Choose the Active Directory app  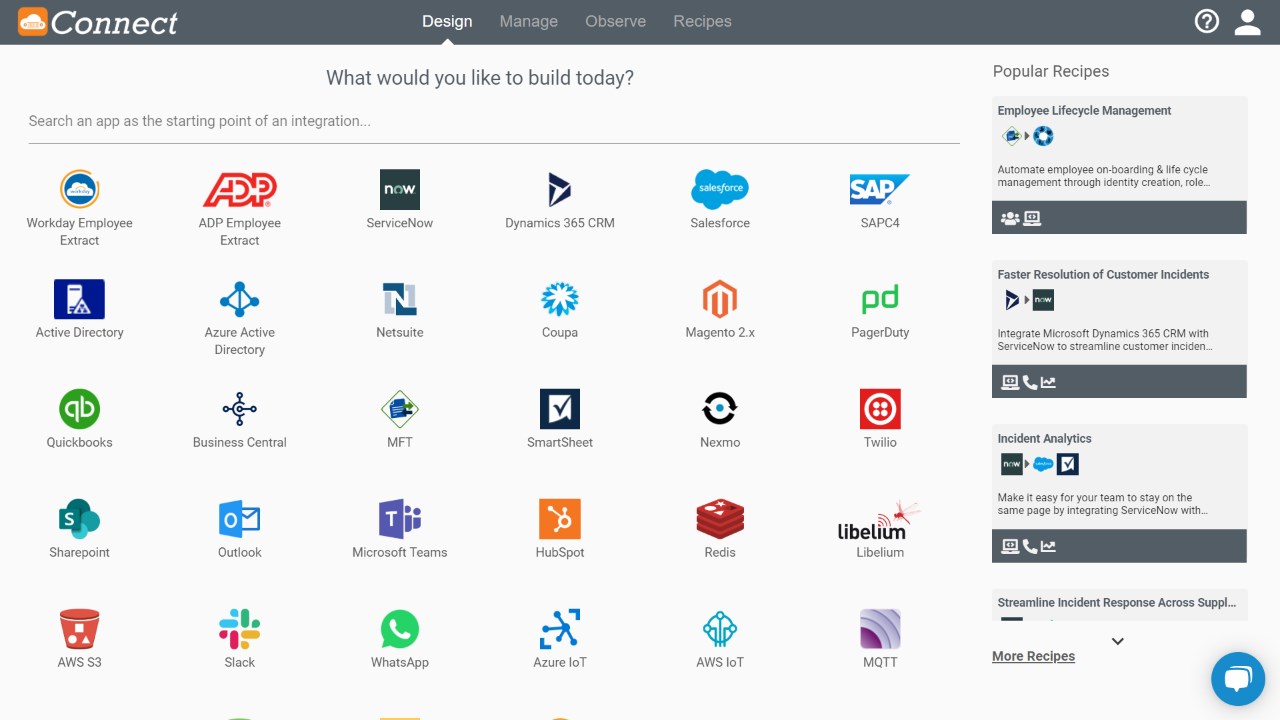click(x=79, y=299)
